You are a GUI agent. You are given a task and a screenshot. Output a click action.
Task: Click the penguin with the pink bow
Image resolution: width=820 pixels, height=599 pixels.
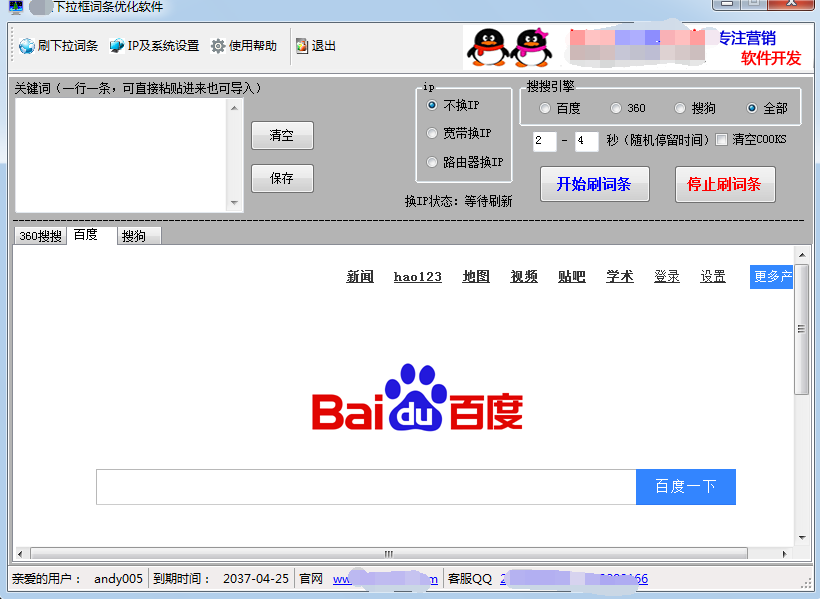point(531,47)
